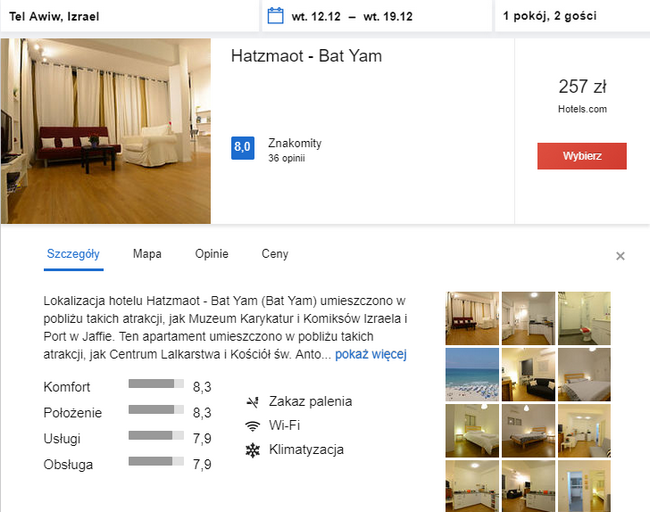Click the no-smoking icon
Viewport: 650px width, 512px height.
[x=252, y=402]
